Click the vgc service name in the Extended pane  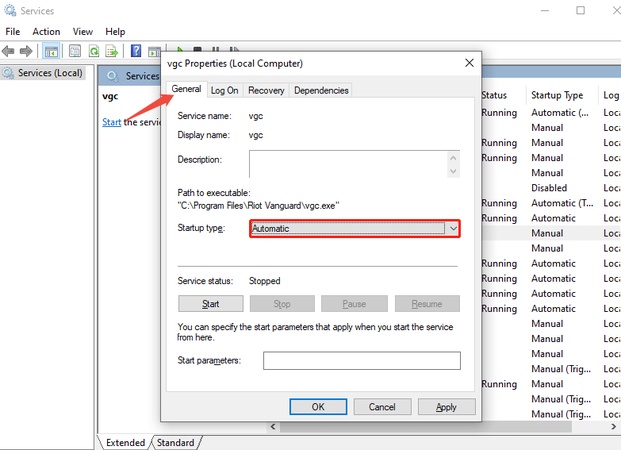110,96
